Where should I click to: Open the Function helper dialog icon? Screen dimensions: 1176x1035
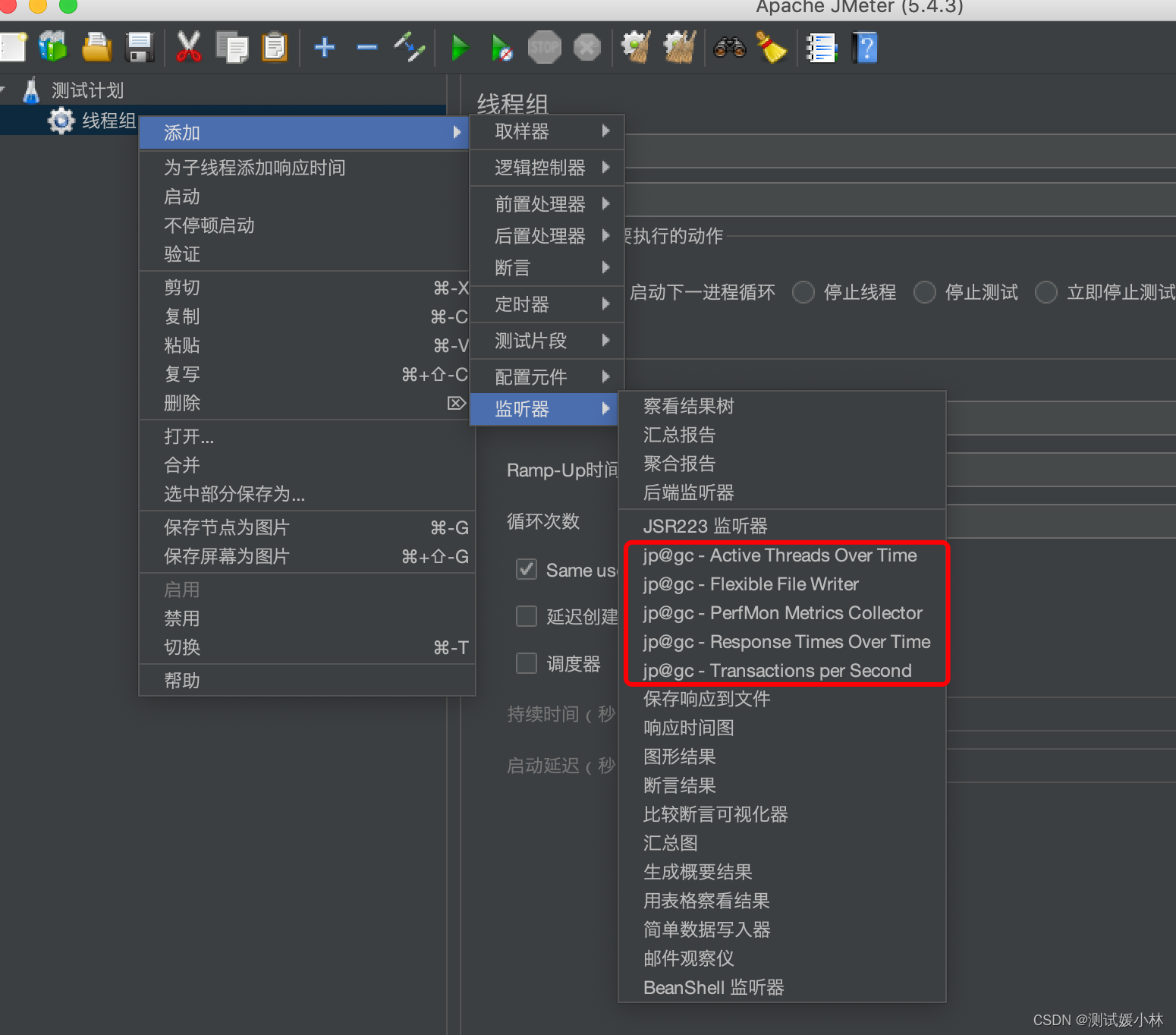coord(821,47)
